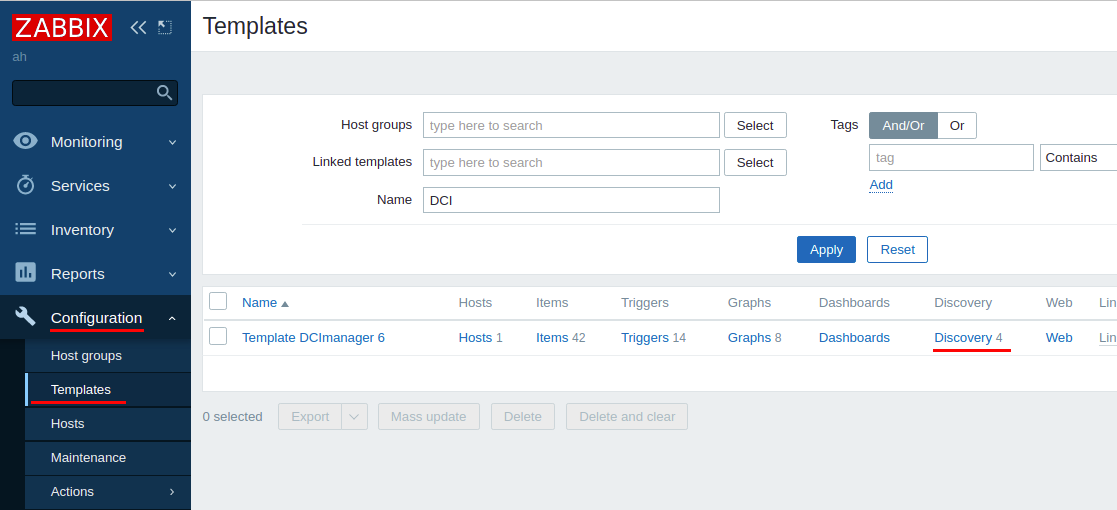Select the Or tag mode
Image resolution: width=1117 pixels, height=510 pixels.
957,125
